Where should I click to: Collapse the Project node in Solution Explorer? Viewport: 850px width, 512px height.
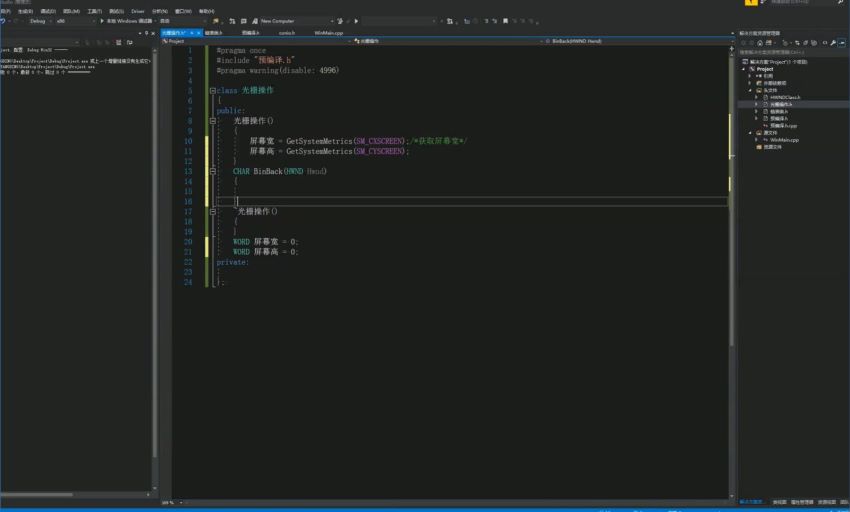click(x=745, y=69)
